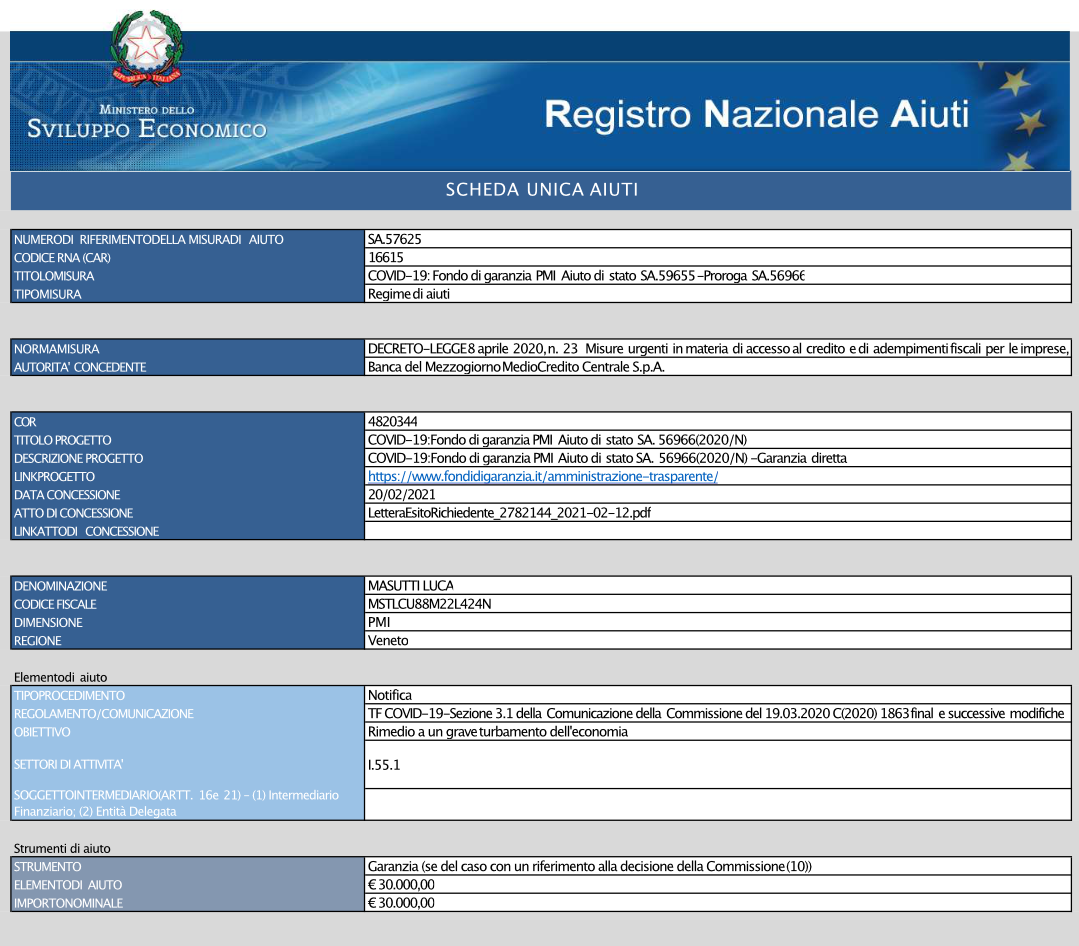Viewport: 1079px width, 946px height.
Task: Click the 'Ministero dello Sviluppo Economico' heading
Action: (x=147, y=122)
